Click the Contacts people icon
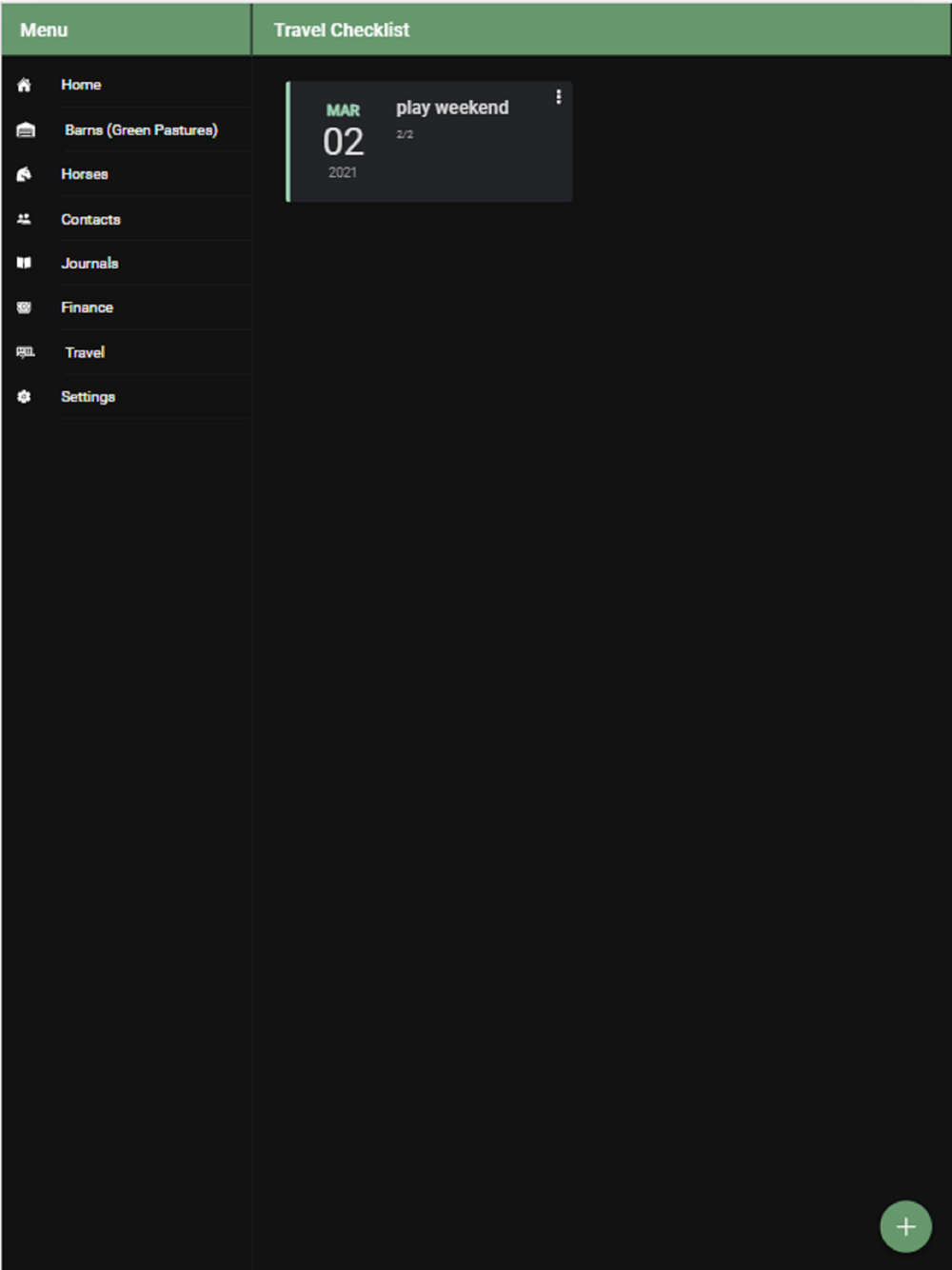 (24, 219)
